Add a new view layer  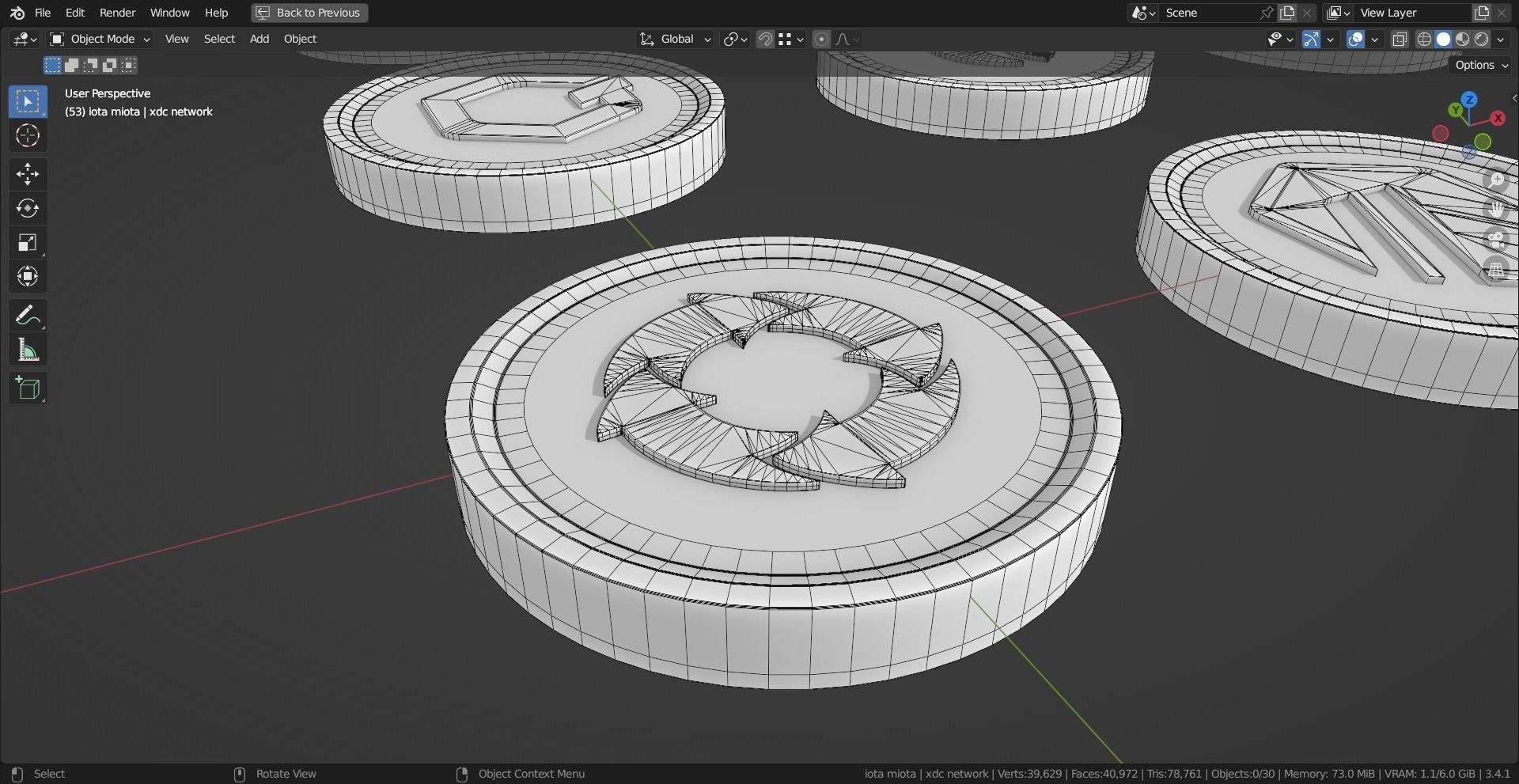[1481, 13]
